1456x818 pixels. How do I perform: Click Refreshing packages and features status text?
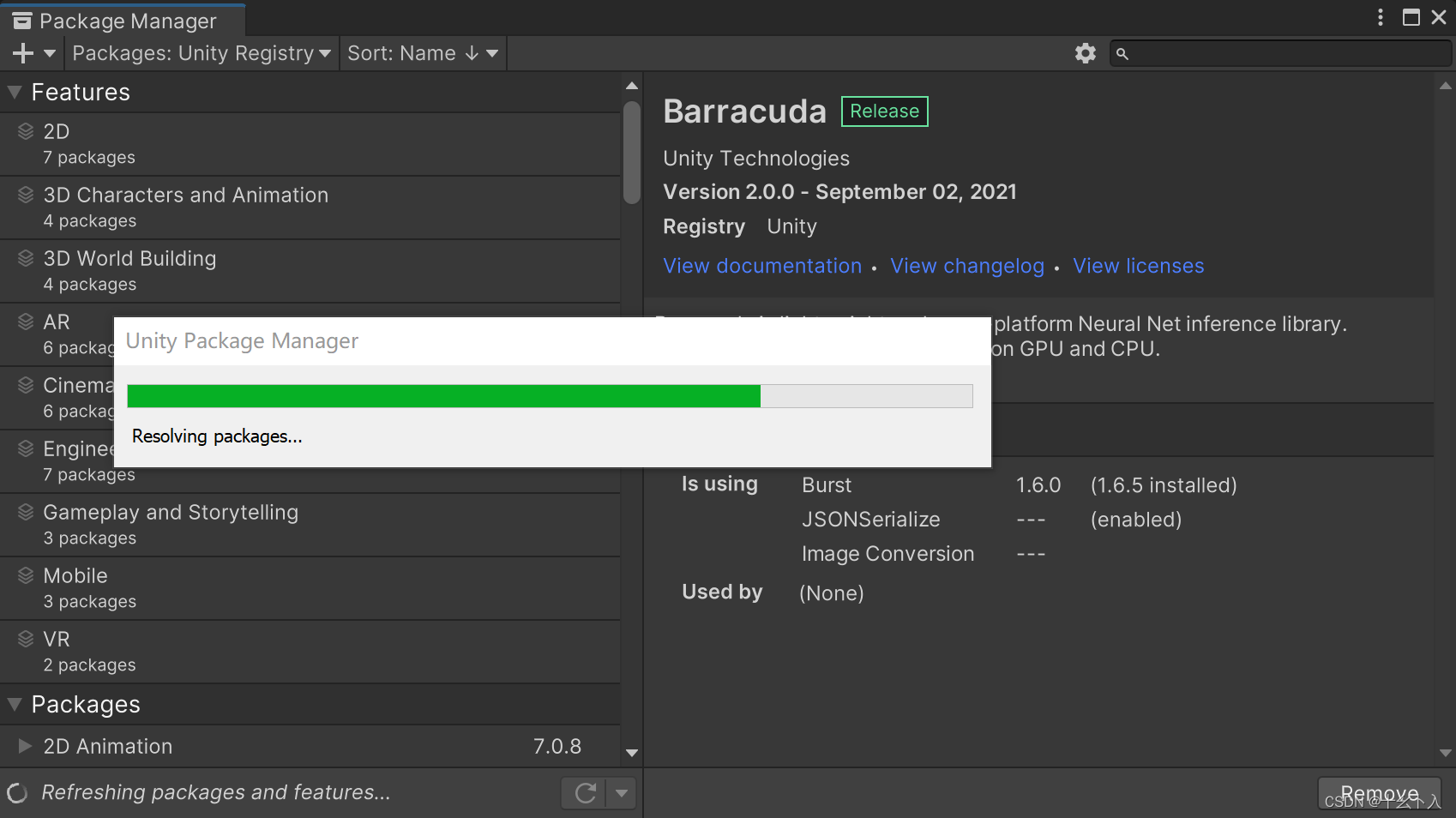coord(215,792)
